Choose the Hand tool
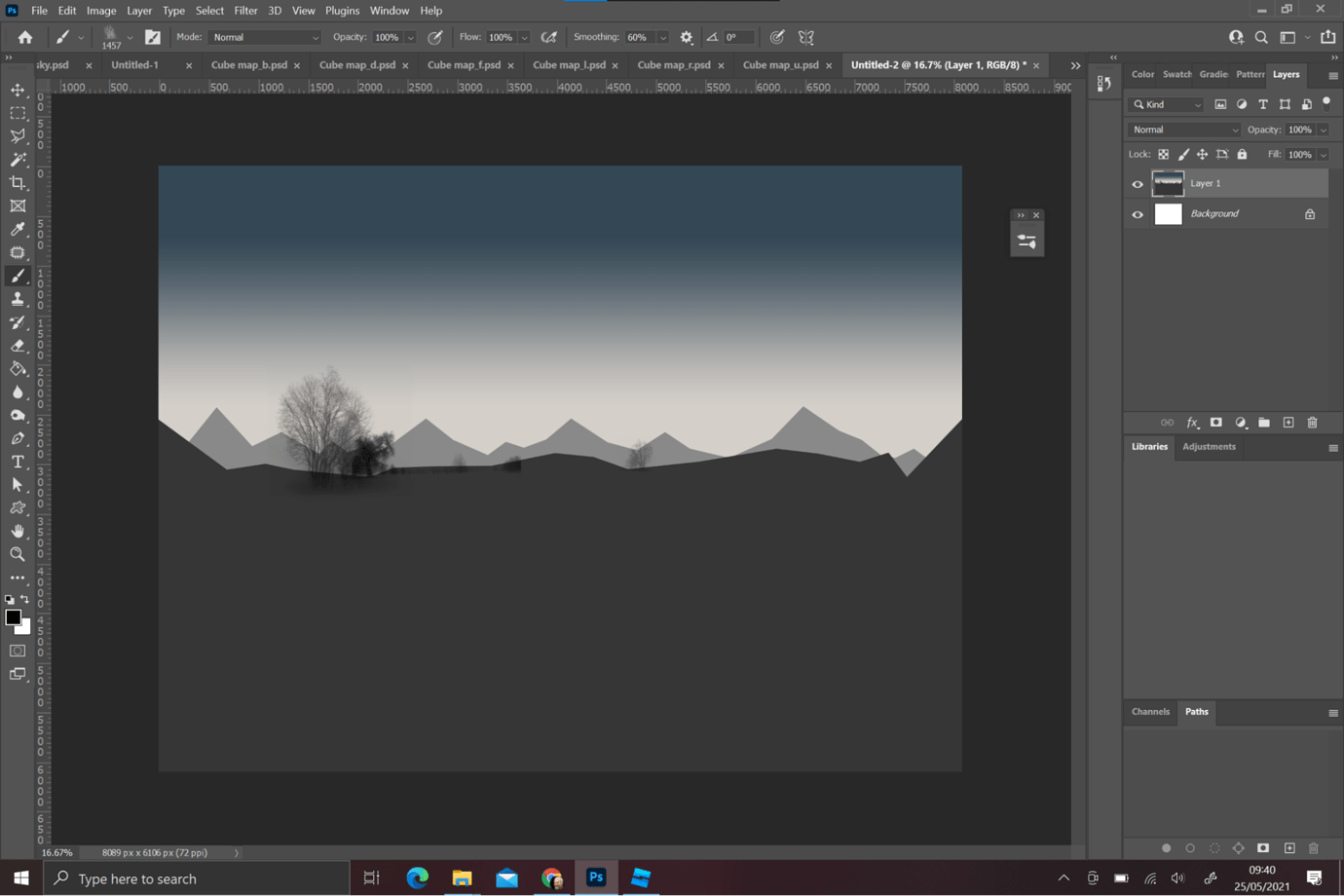1344x896 pixels. (x=18, y=531)
